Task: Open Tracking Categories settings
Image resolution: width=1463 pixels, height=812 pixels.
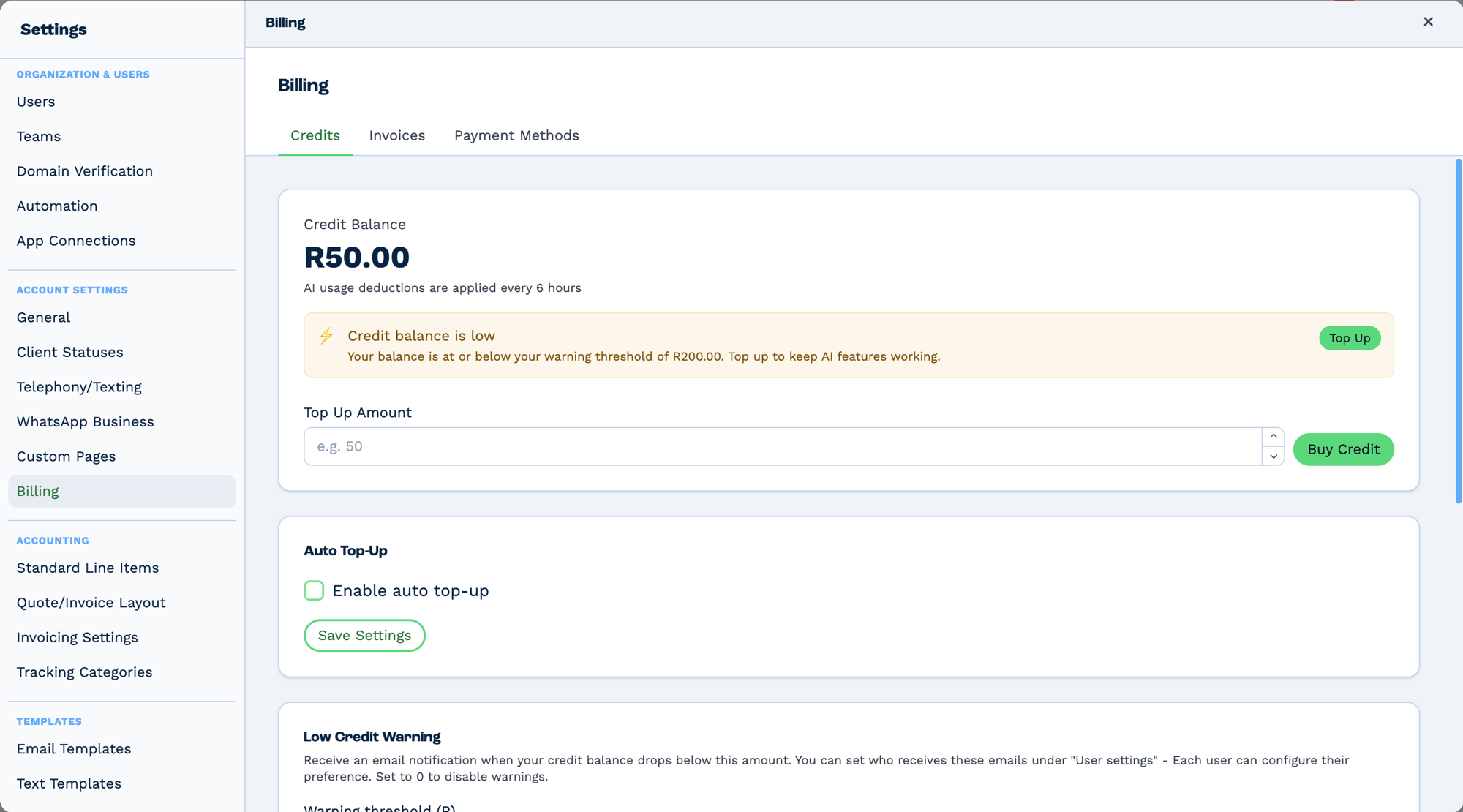Action: [x=122, y=672]
